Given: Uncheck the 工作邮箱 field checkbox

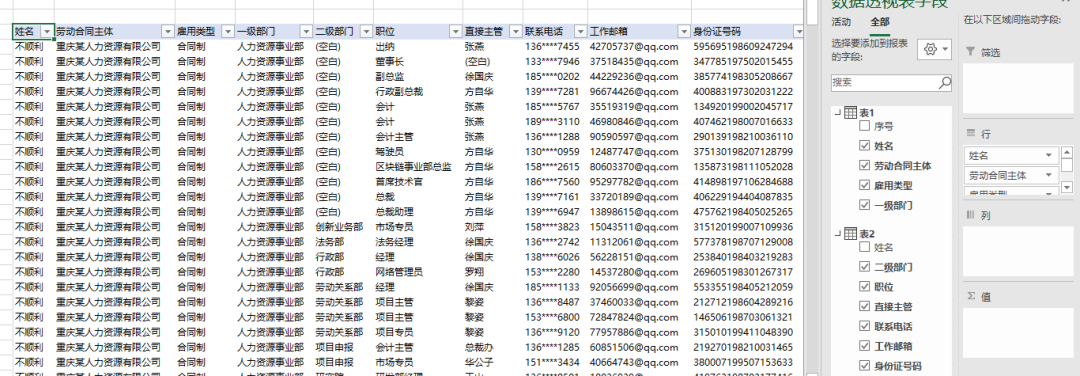Looking at the screenshot, I should pos(864,346).
